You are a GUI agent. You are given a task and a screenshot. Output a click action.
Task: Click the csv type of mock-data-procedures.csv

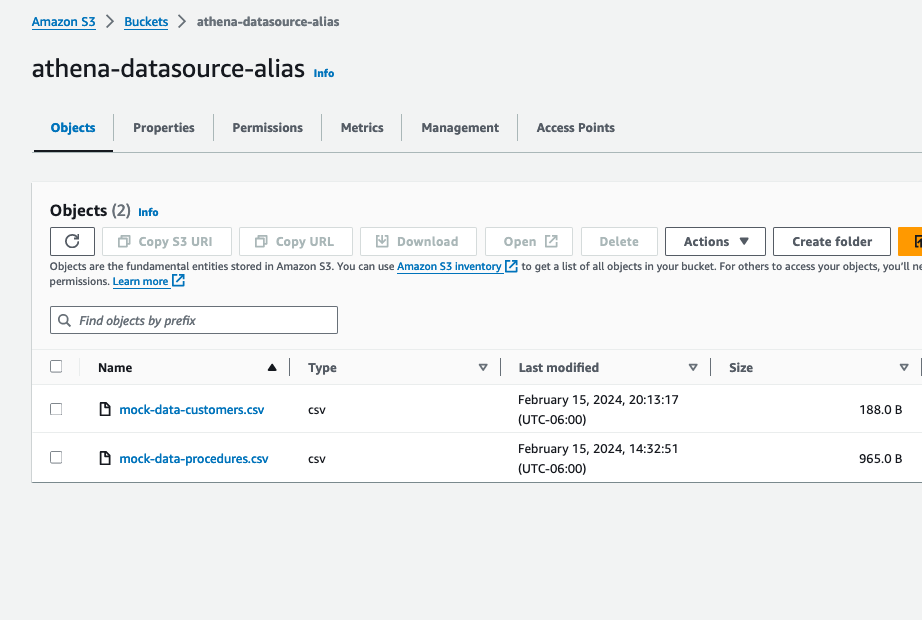317,459
